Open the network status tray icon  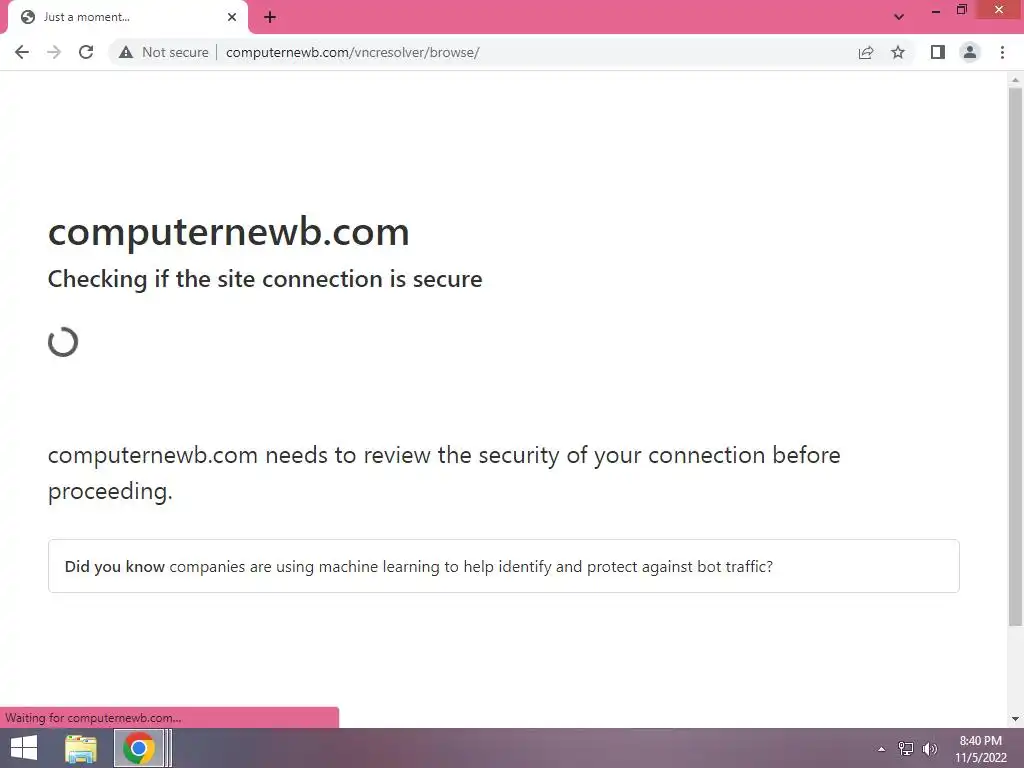[906, 749]
